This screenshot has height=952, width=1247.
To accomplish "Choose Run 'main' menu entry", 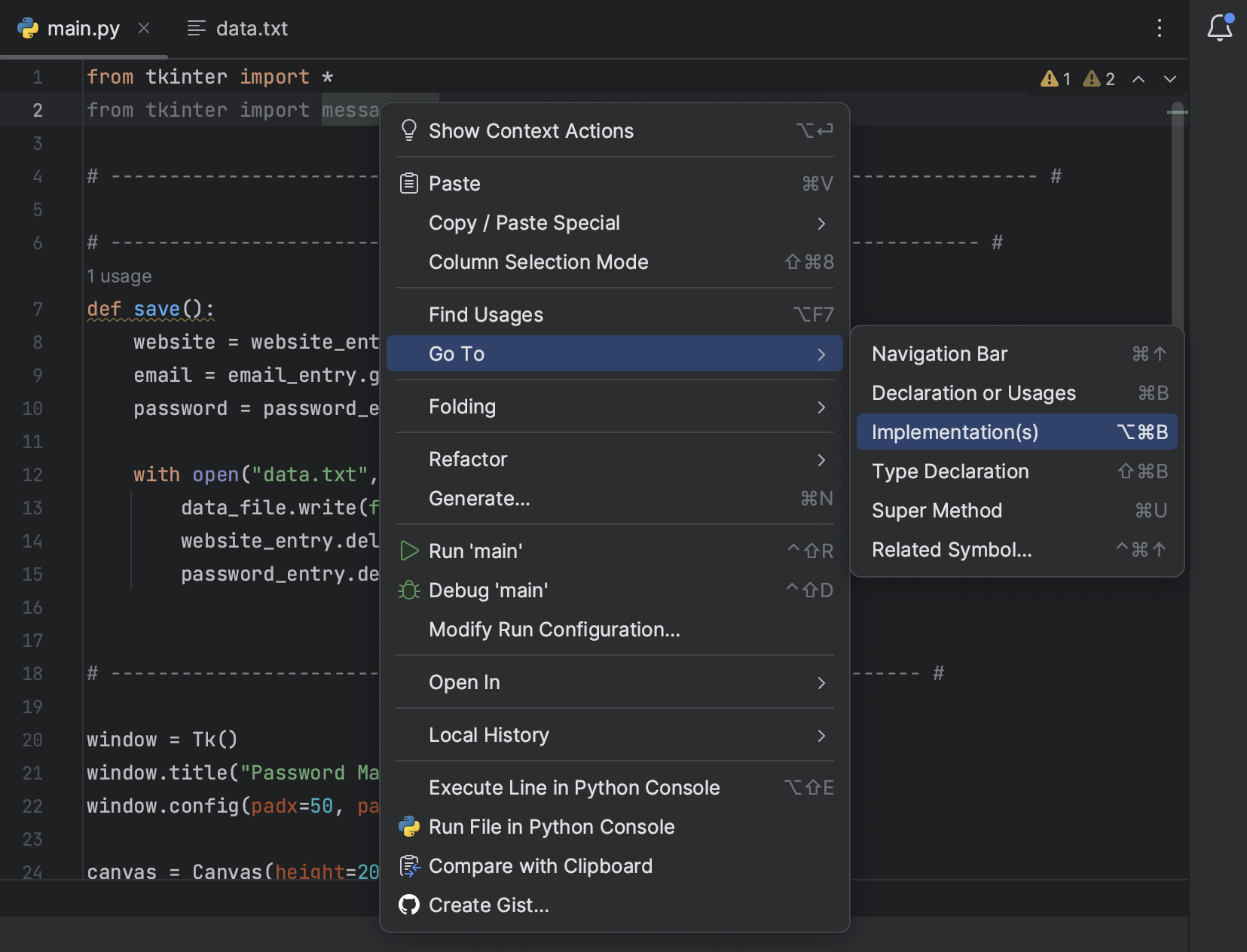I will (x=615, y=551).
